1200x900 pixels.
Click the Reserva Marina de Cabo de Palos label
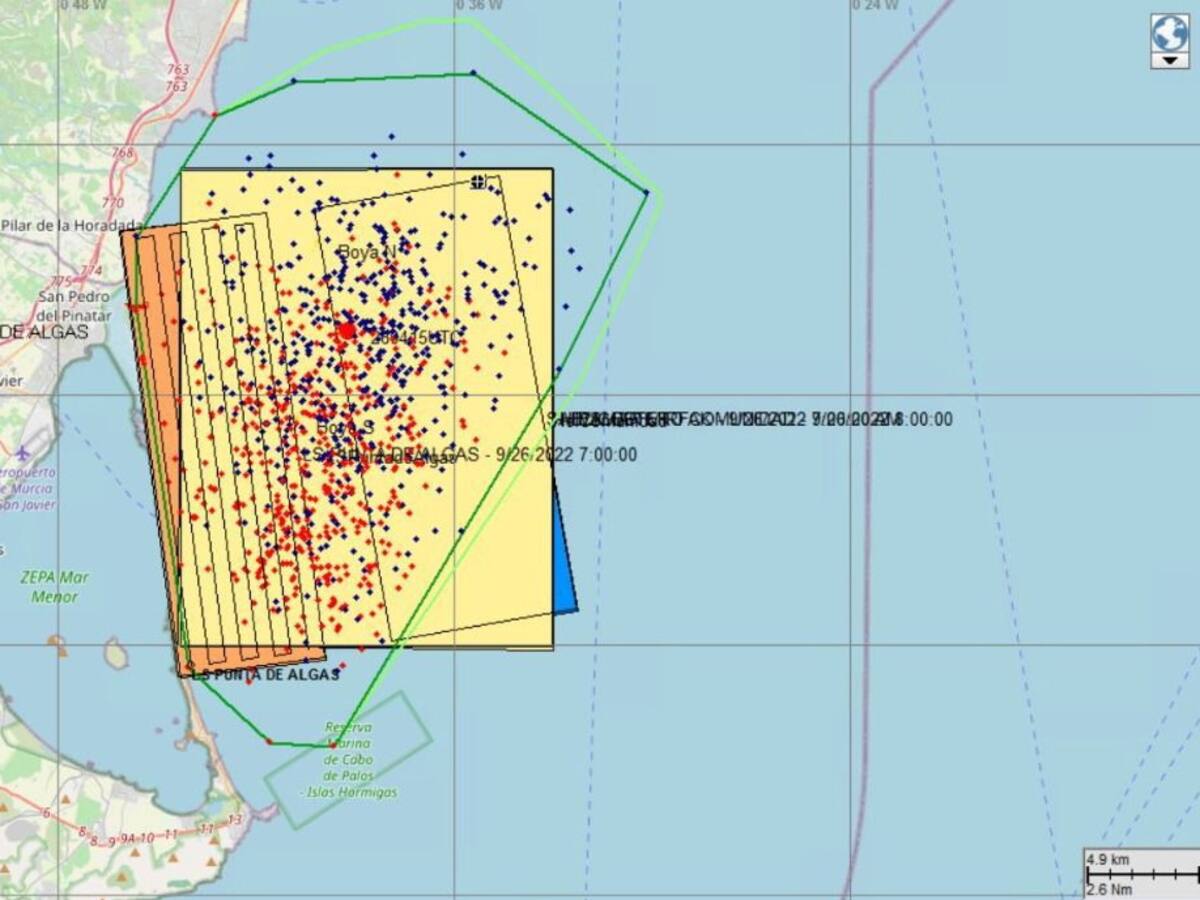click(x=348, y=760)
